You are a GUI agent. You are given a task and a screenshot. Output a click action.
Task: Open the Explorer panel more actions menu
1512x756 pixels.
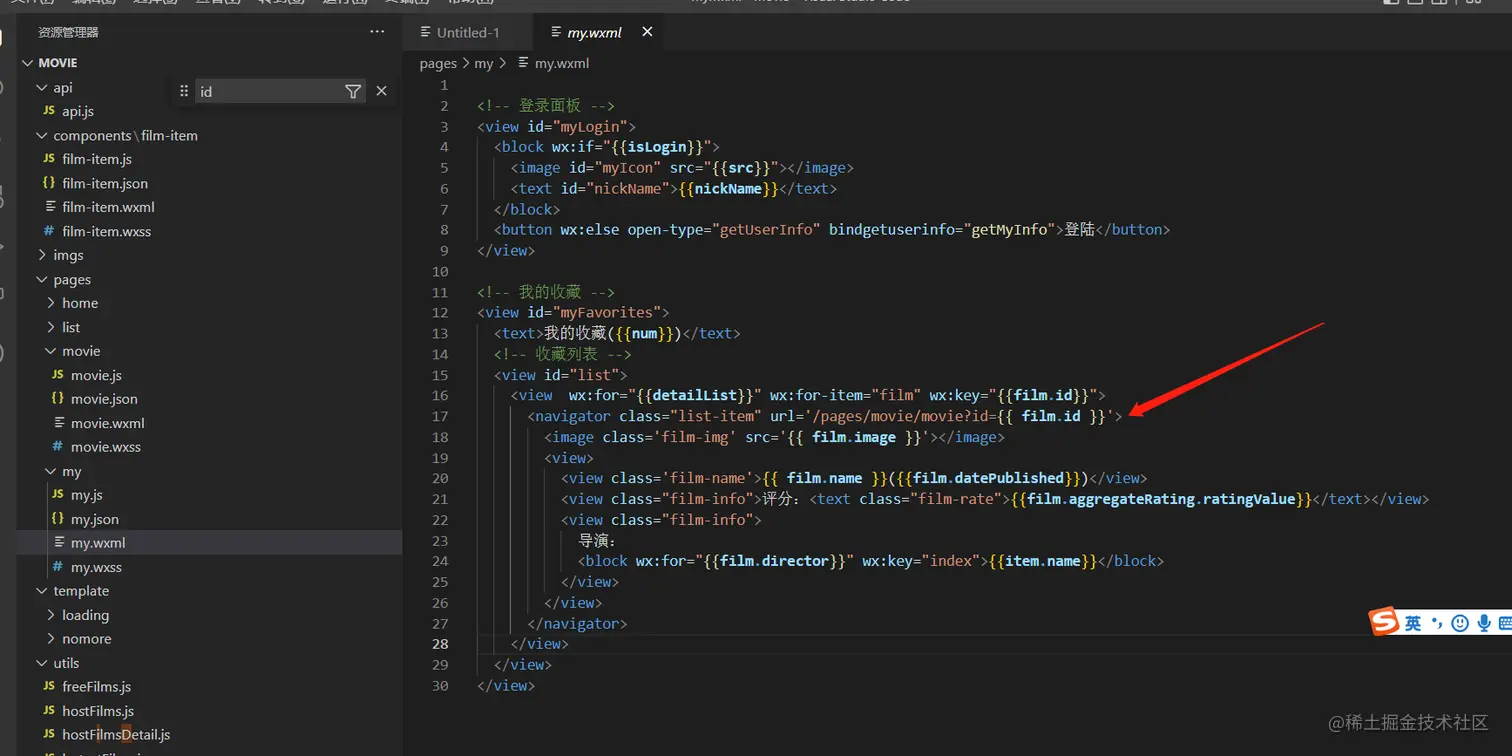(x=377, y=32)
